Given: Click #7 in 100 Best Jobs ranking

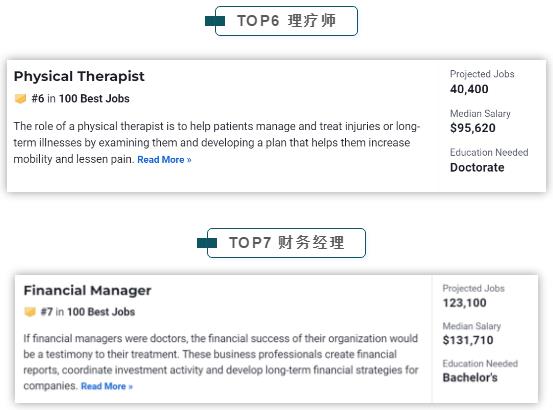Looking at the screenshot, I should (88, 312).
